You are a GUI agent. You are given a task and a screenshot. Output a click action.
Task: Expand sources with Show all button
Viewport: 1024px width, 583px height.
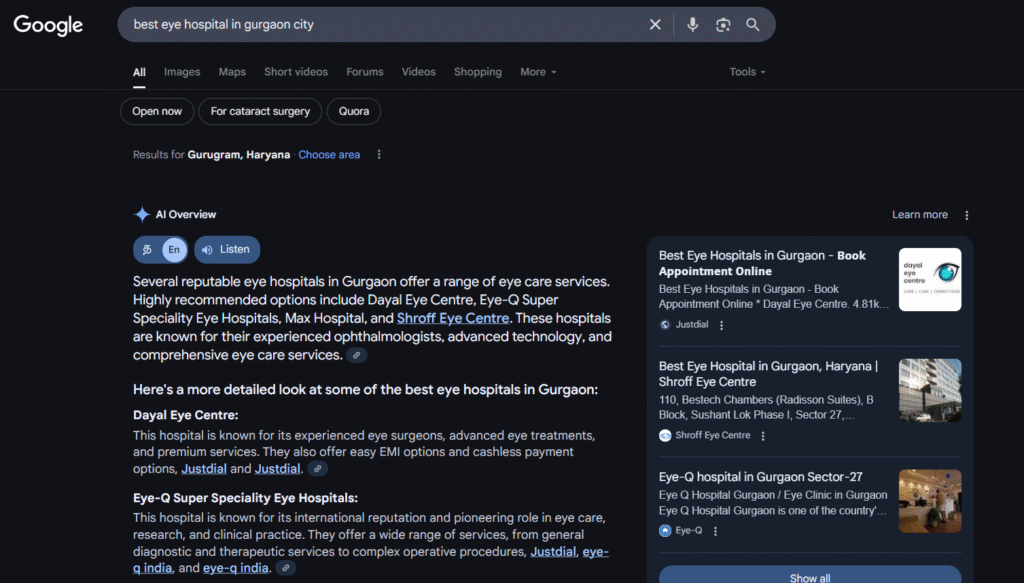[809, 577]
